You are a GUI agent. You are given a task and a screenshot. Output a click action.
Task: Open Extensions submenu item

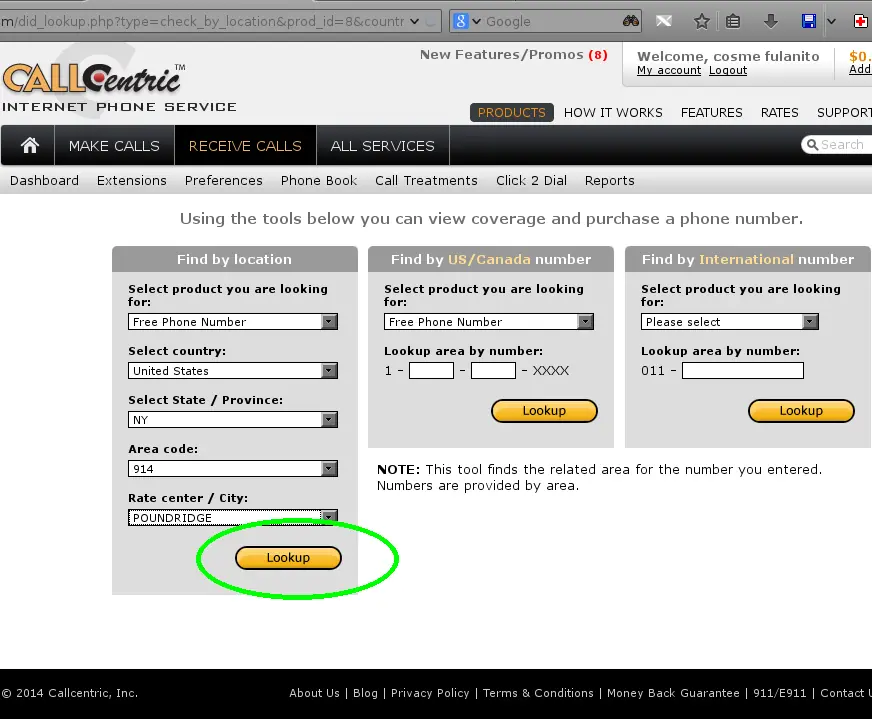(x=132, y=181)
